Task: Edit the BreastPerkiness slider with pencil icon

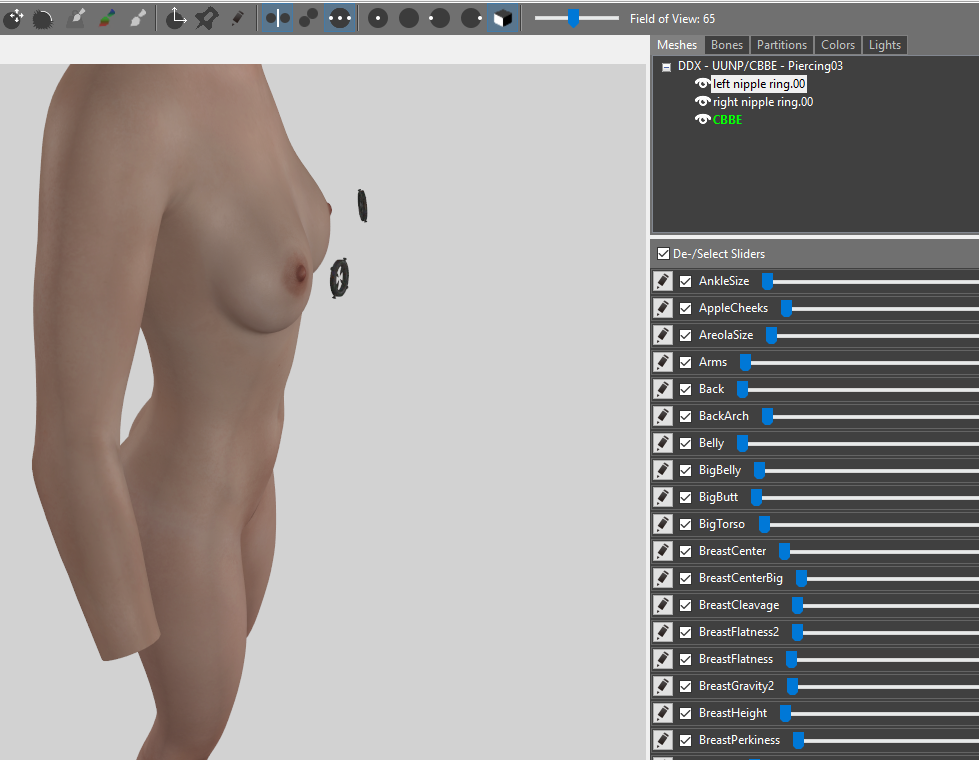Action: pos(663,740)
